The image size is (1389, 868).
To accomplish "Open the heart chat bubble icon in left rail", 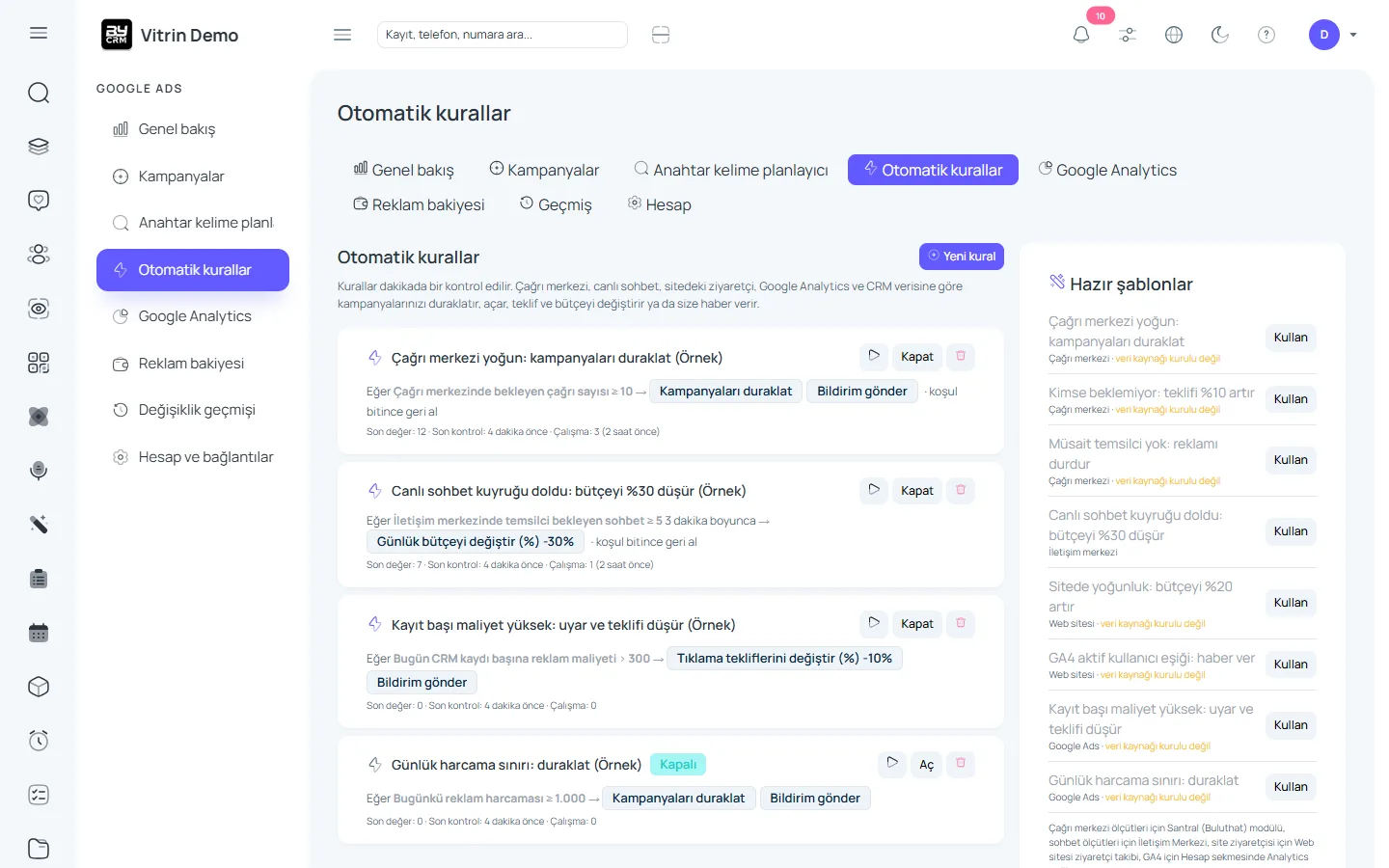I will tap(39, 201).
